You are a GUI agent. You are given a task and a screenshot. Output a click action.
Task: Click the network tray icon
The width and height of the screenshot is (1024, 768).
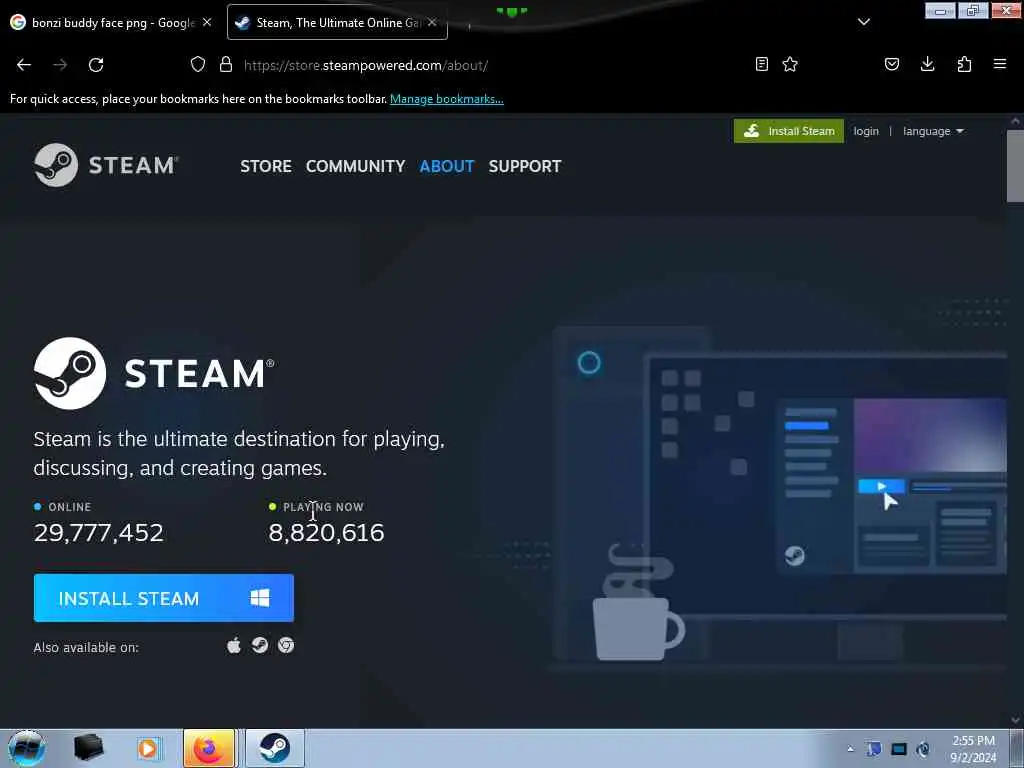point(899,749)
